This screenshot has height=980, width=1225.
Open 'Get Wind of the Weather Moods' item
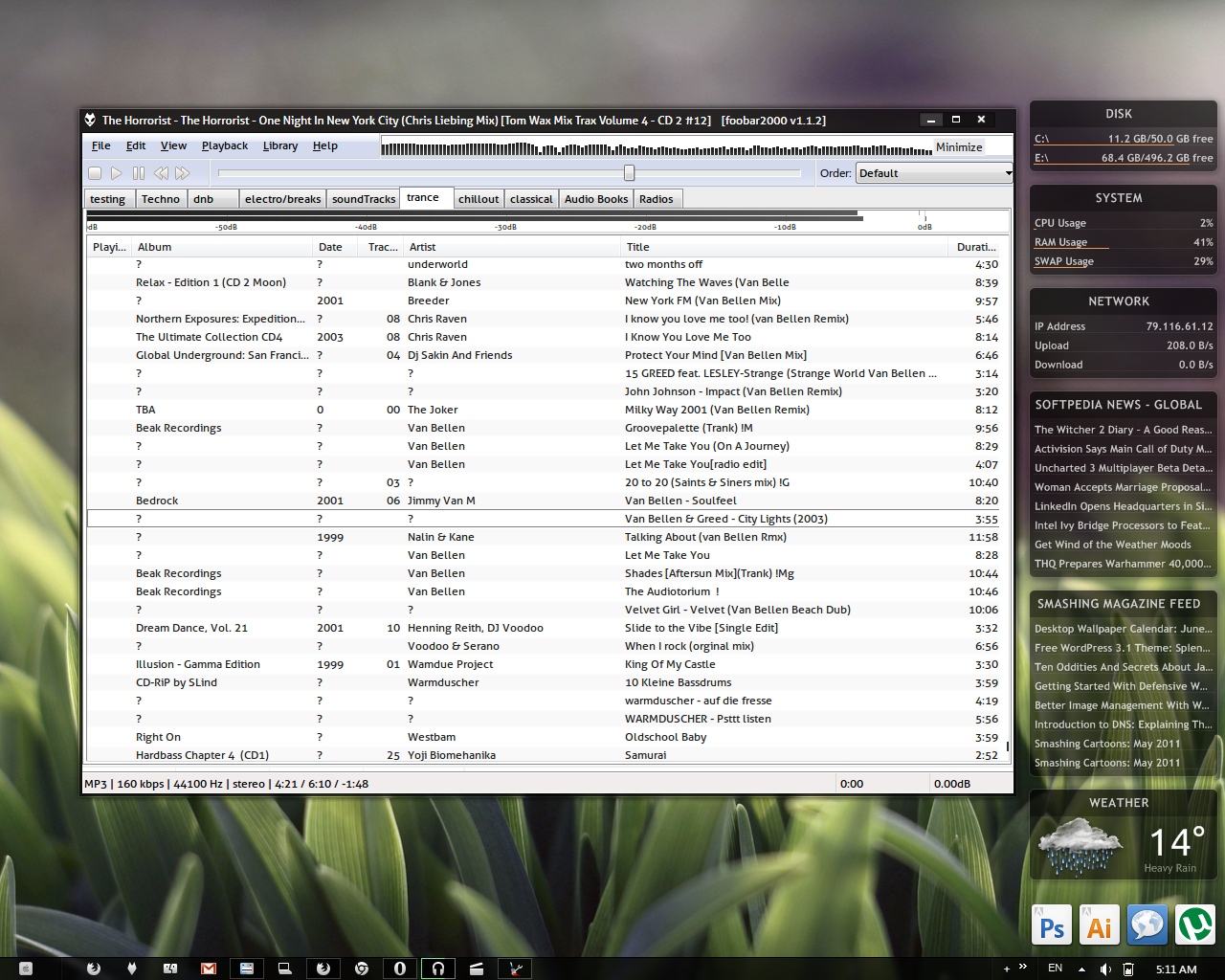point(1112,545)
